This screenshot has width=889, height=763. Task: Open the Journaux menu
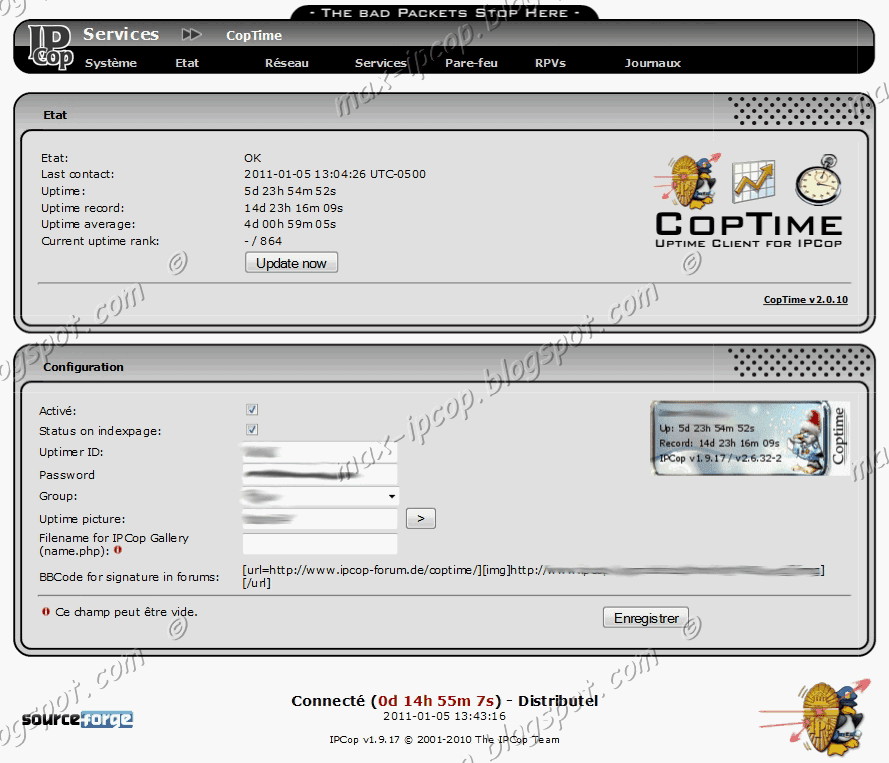point(653,63)
